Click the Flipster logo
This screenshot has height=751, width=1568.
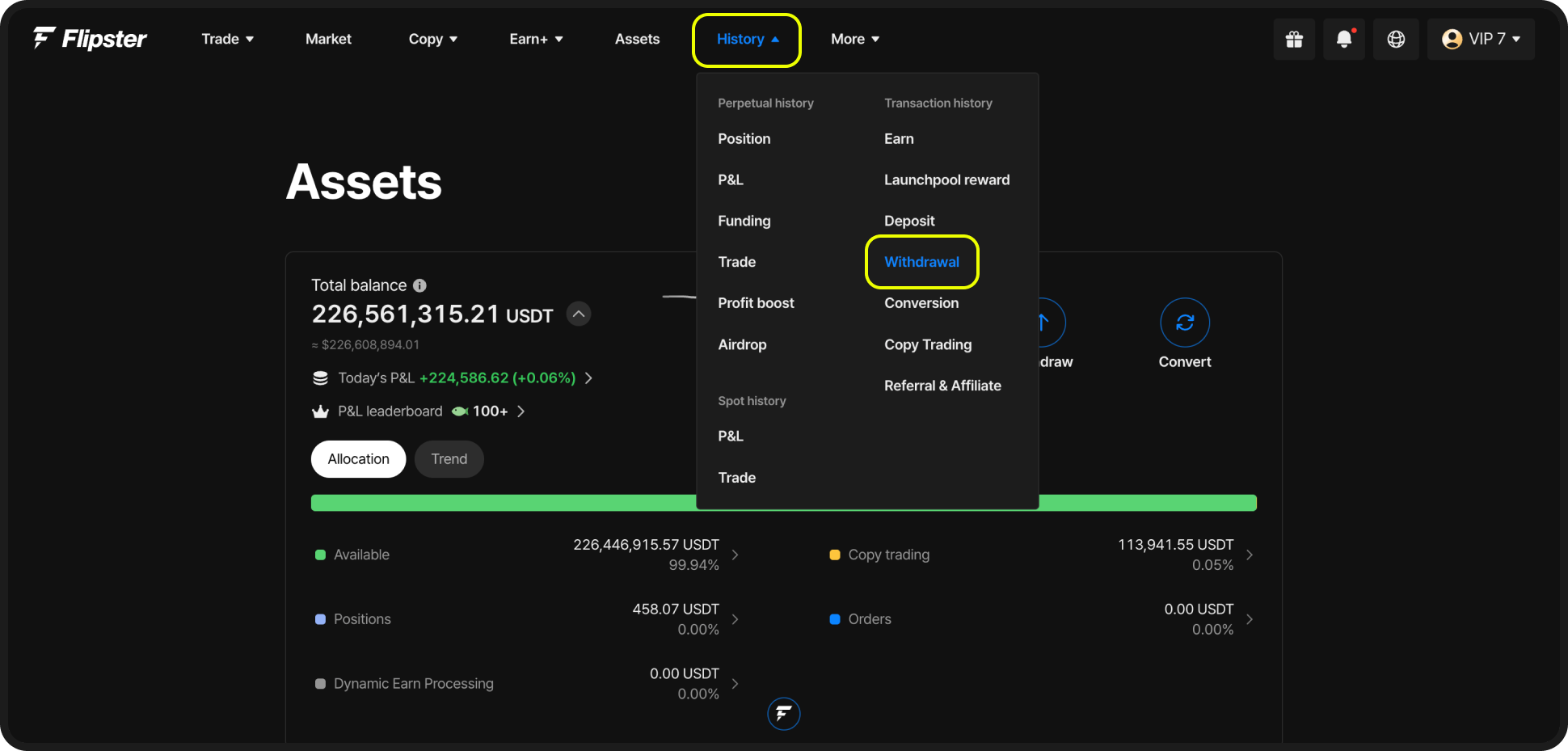pos(90,38)
